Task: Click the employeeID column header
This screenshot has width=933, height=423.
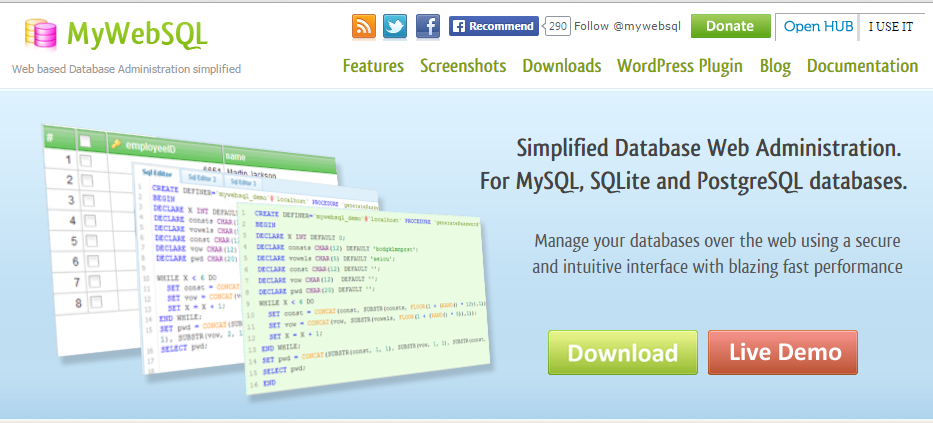Action: 164,147
